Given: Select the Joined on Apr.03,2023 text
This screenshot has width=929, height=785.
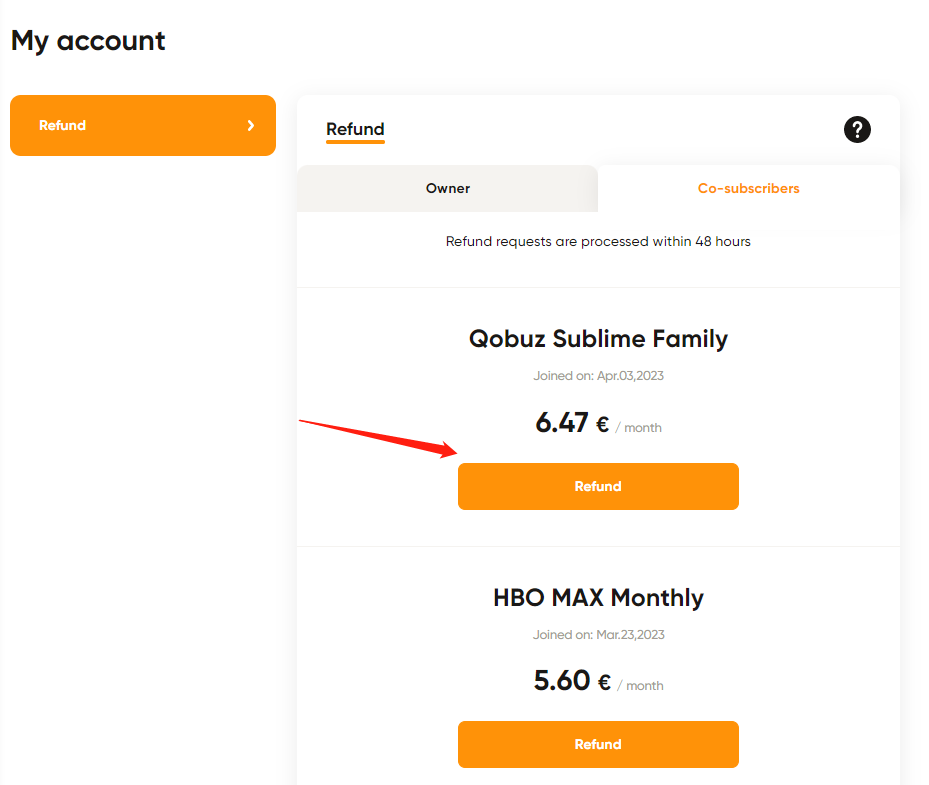Looking at the screenshot, I should pos(598,376).
